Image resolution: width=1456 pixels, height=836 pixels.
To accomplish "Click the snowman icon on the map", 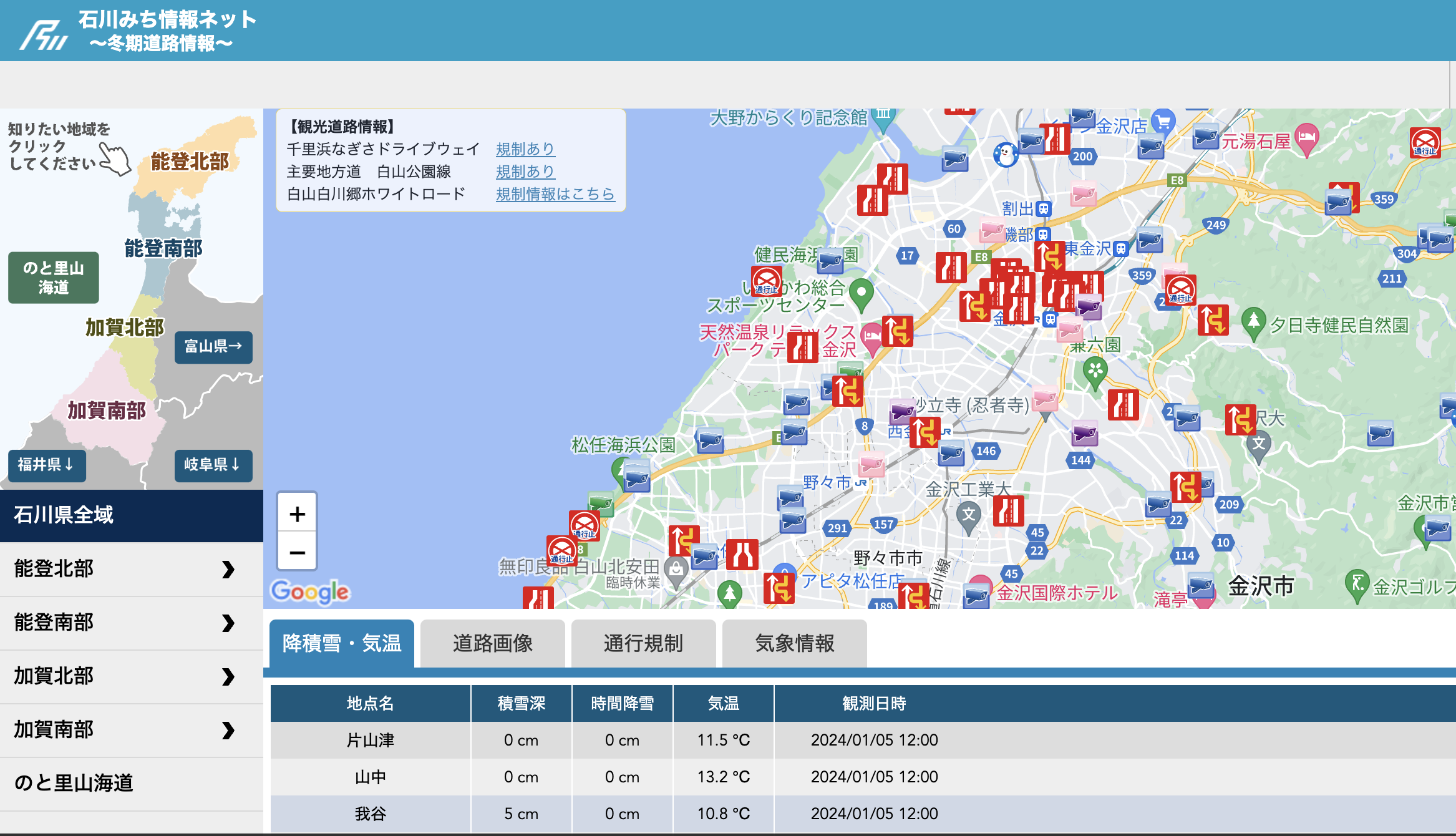I will click(1005, 154).
